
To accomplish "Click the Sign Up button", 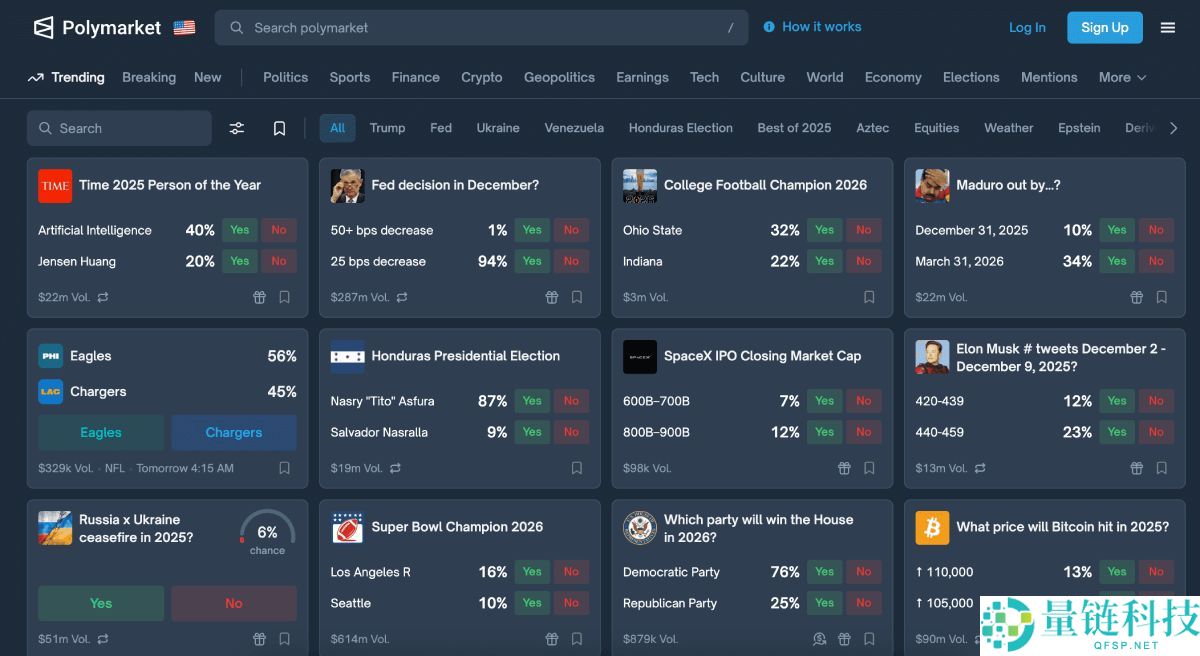I will 1104,28.
